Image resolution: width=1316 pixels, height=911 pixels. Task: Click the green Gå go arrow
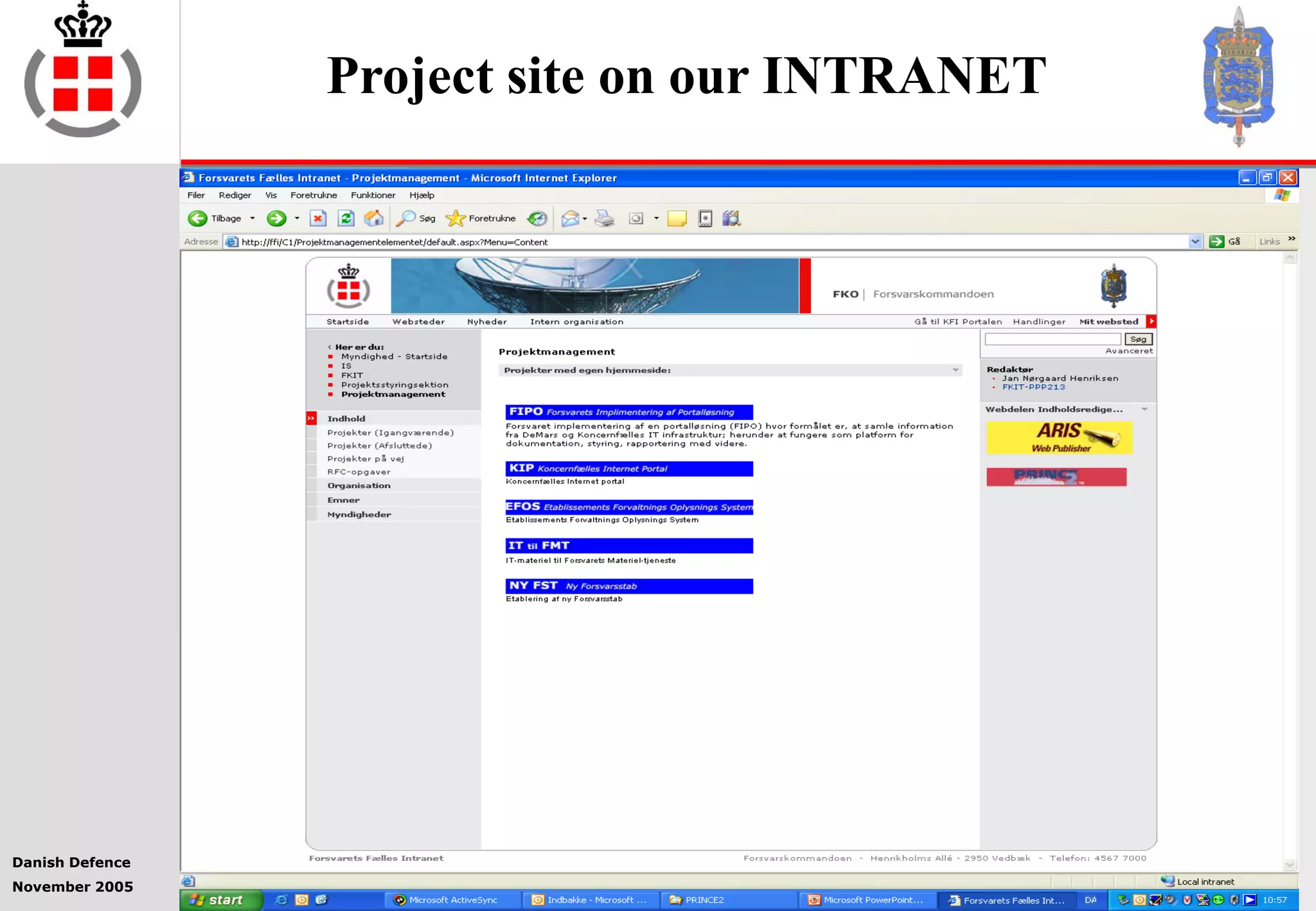[x=1216, y=242]
